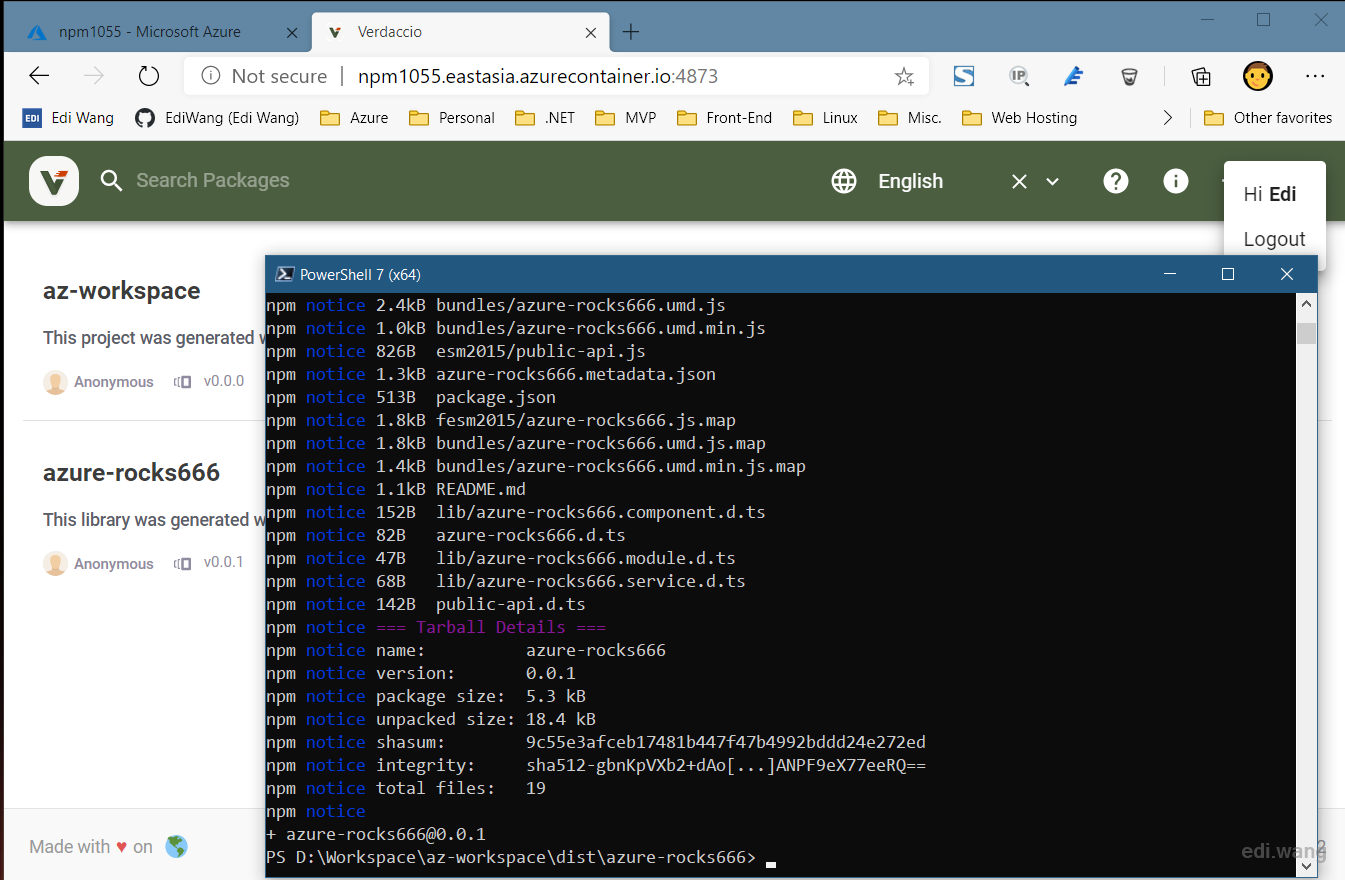Viewport: 1345px width, 880px height.
Task: Go back with browser back arrow
Action: coord(39,76)
